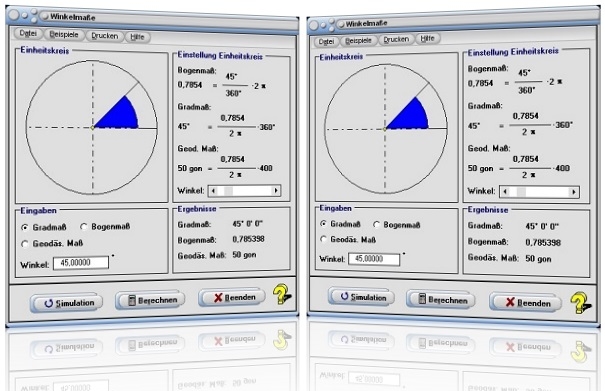
Task: Click Simulation button in left window
Action: point(67,303)
